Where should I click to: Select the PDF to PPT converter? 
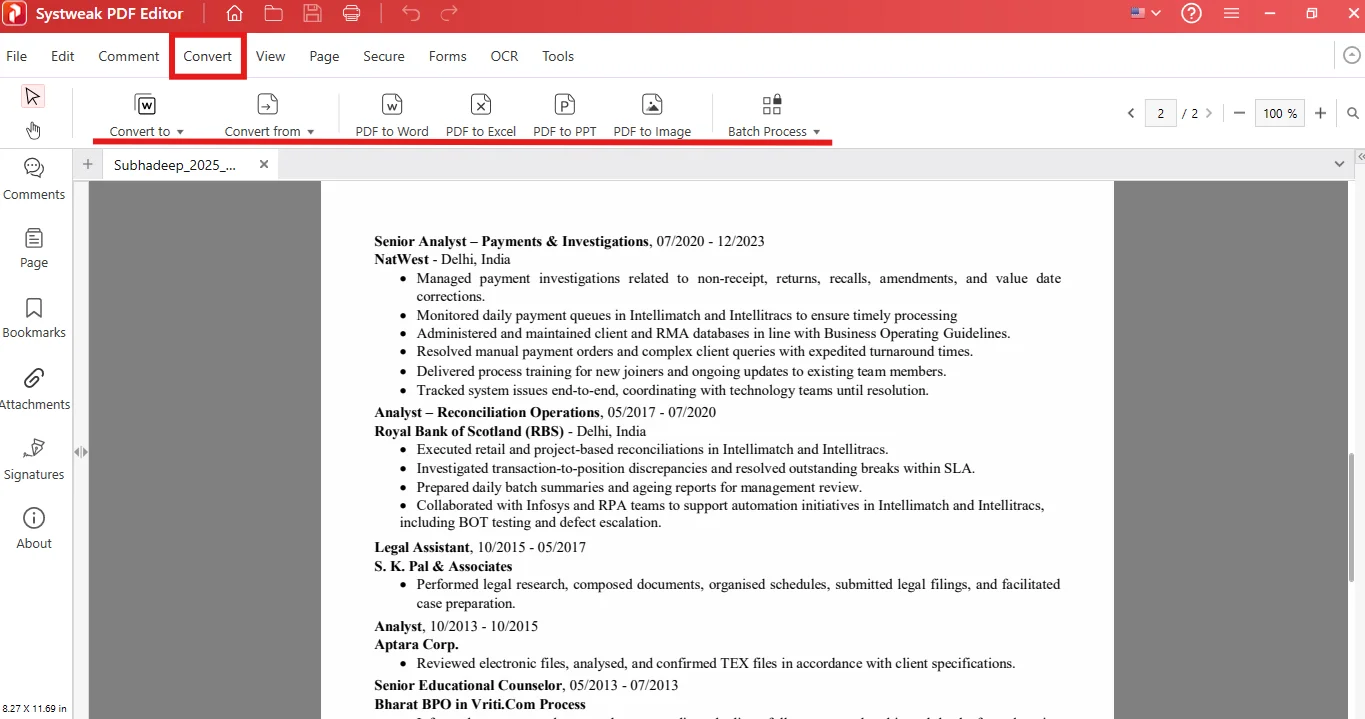pos(565,105)
